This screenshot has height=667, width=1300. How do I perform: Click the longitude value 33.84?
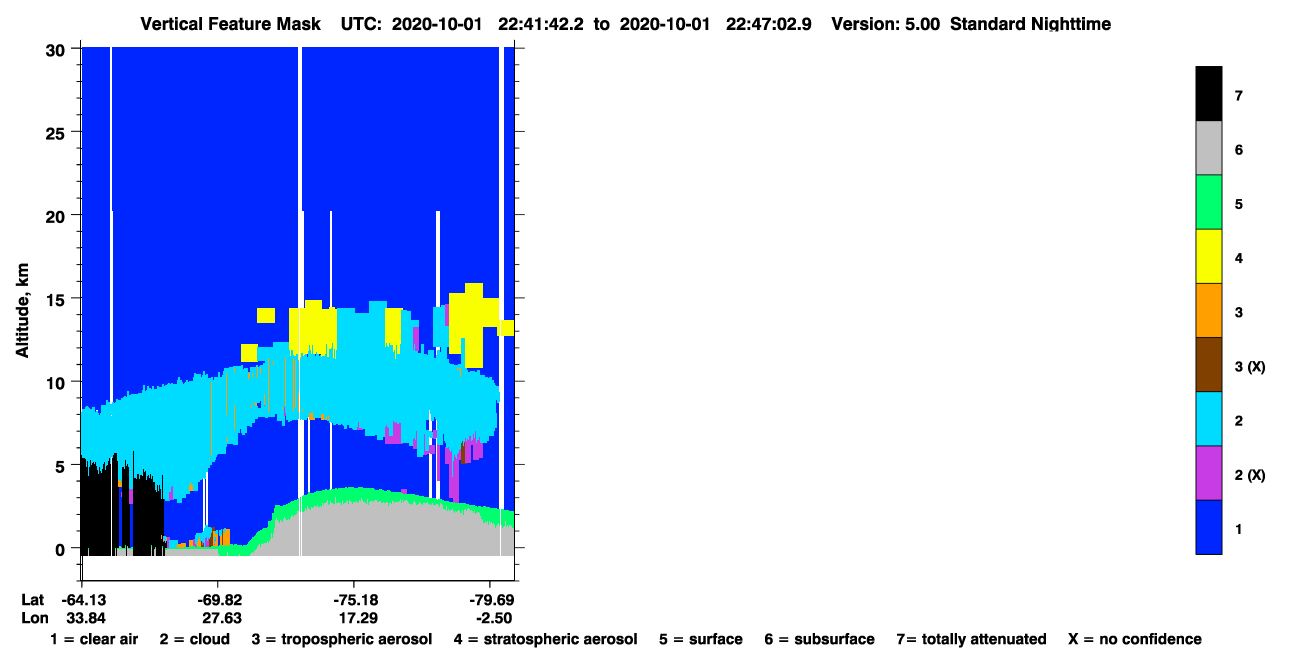(86, 618)
